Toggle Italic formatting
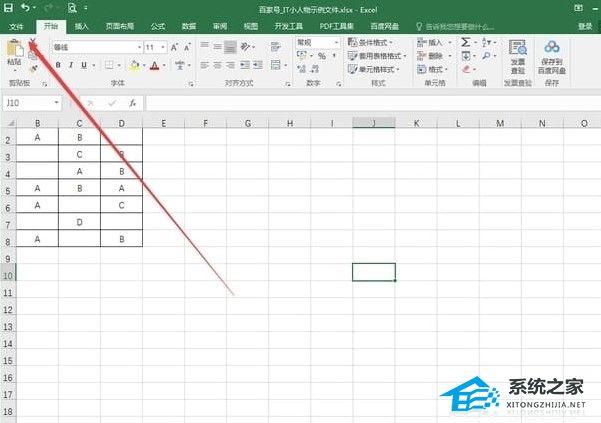 click(x=71, y=65)
